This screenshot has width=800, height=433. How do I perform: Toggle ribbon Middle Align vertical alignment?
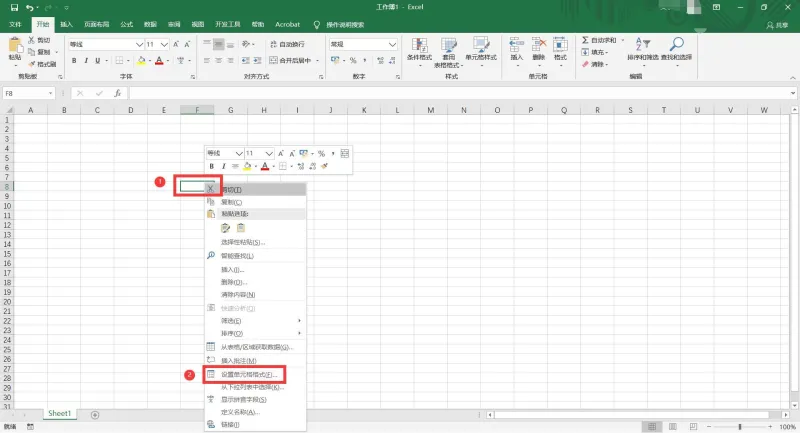point(218,44)
